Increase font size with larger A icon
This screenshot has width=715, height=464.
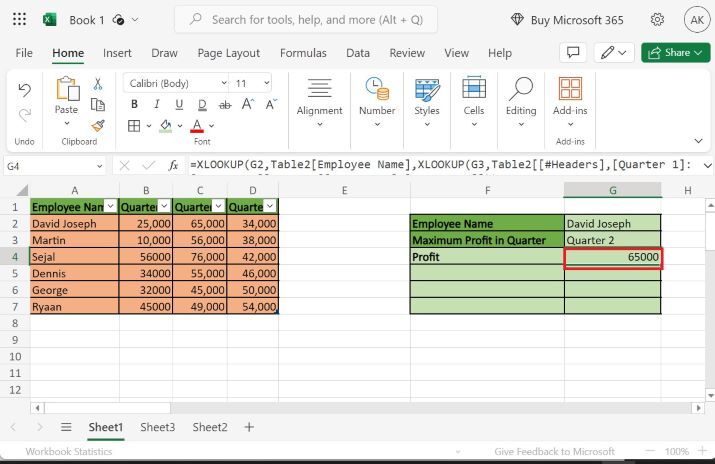[248, 104]
